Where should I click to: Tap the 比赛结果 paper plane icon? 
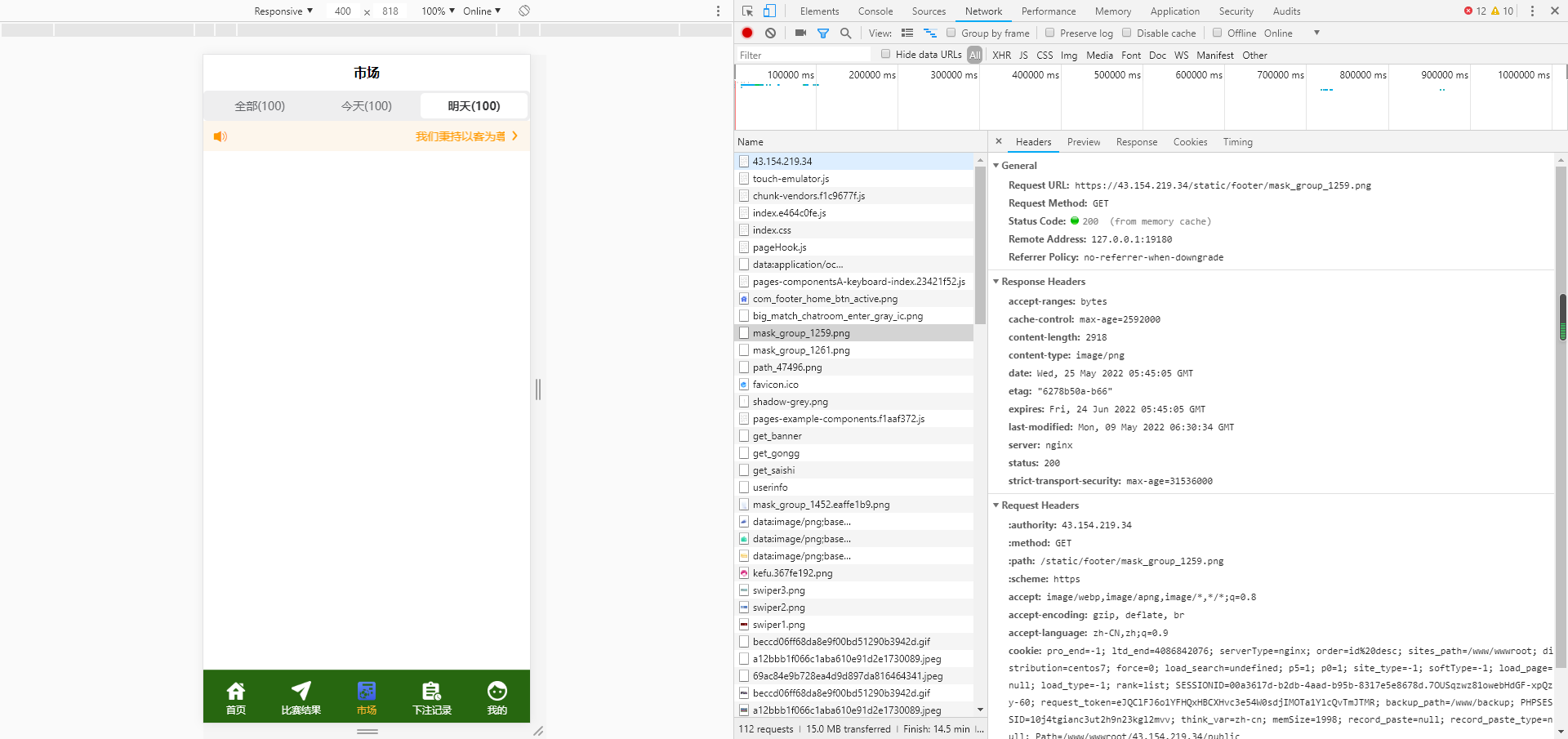[301, 691]
